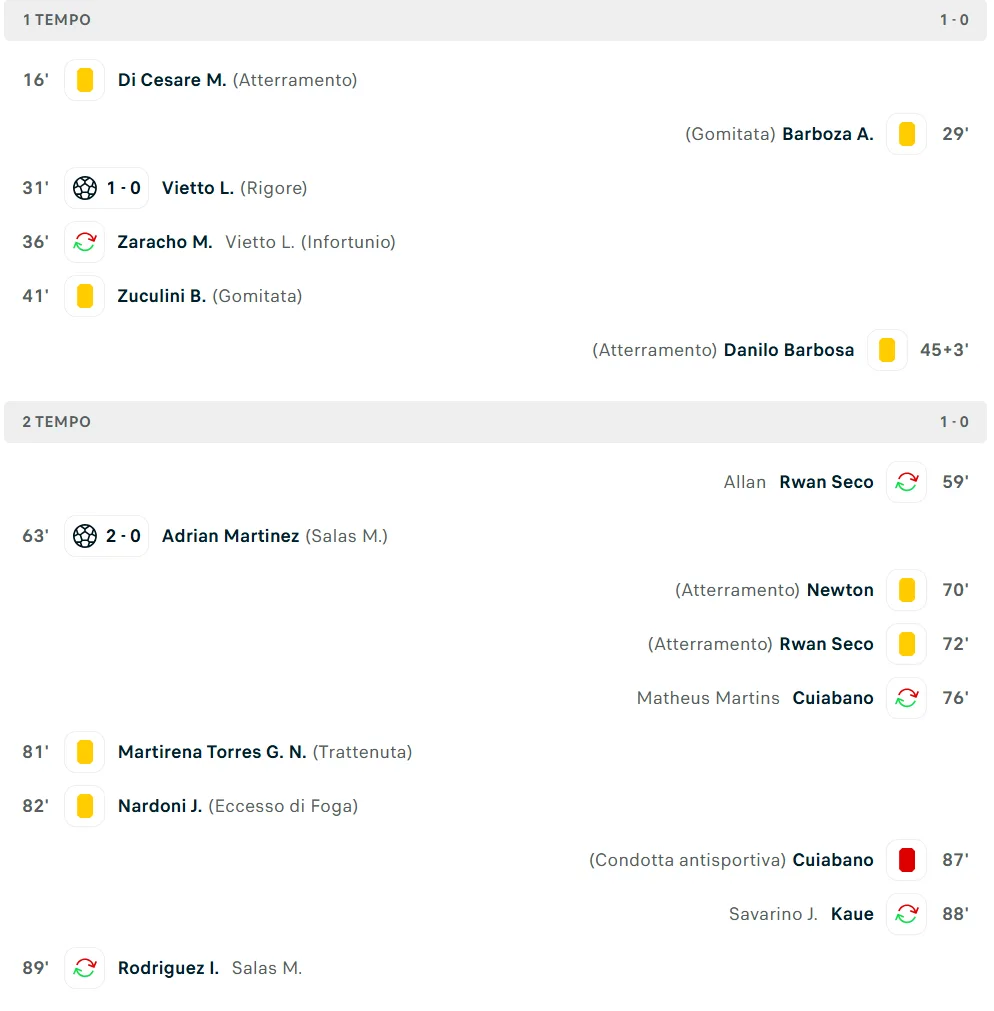Click Savarino J. substituted player name
Image resolution: width=994 pixels, height=1011 pixels.
[773, 914]
